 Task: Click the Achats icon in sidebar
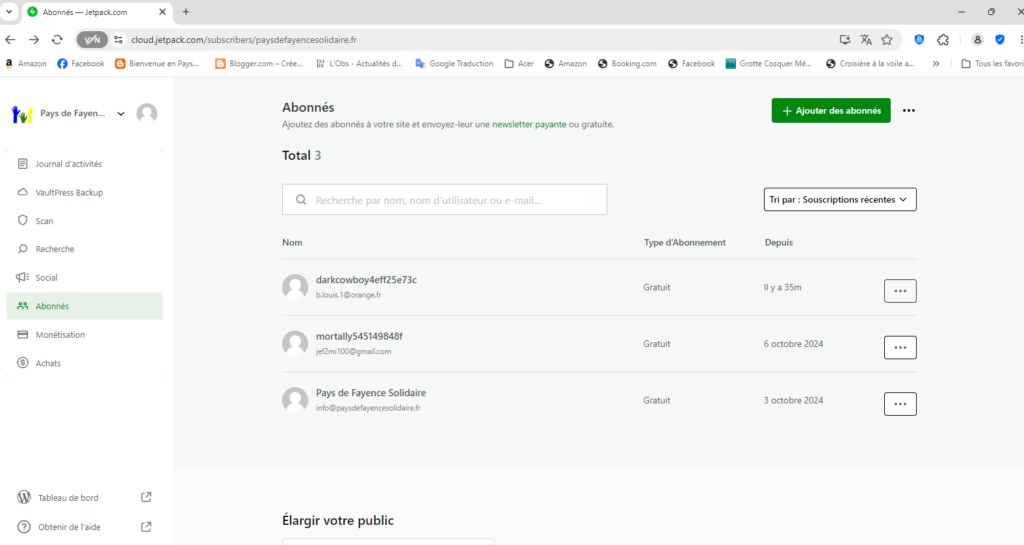(23, 363)
